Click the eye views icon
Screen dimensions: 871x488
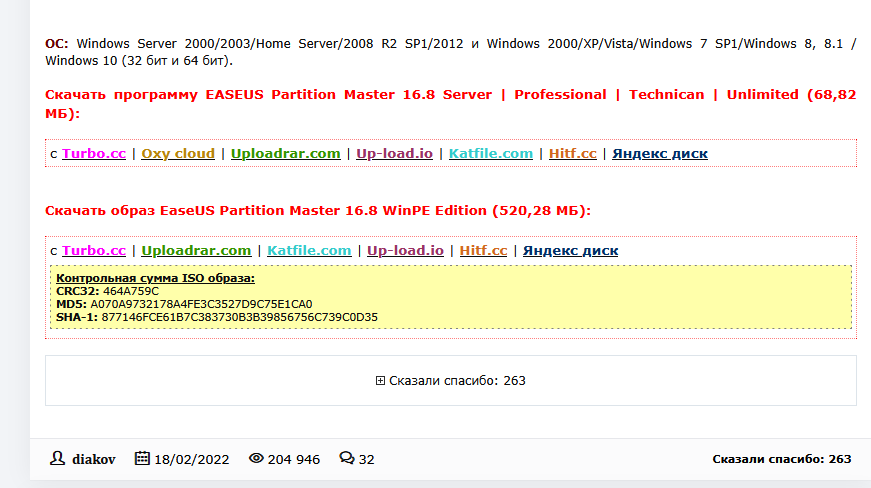tap(256, 458)
